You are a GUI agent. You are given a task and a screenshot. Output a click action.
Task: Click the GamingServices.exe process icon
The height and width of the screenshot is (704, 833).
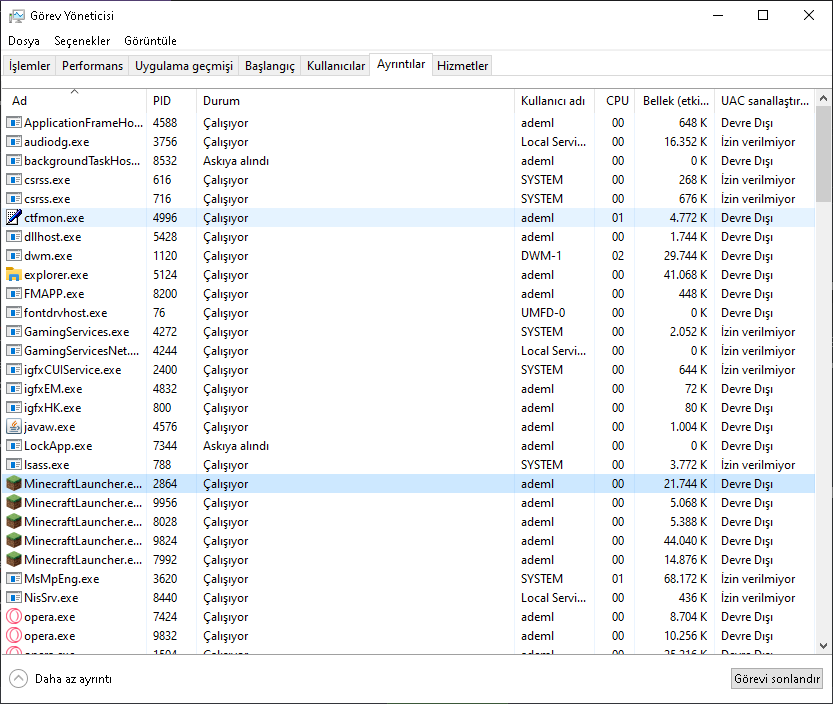click(14, 332)
